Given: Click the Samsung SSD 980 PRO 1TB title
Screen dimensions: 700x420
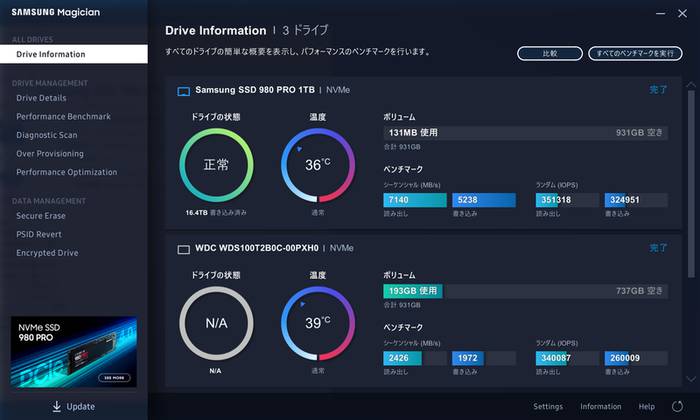Looking at the screenshot, I should (255, 90).
